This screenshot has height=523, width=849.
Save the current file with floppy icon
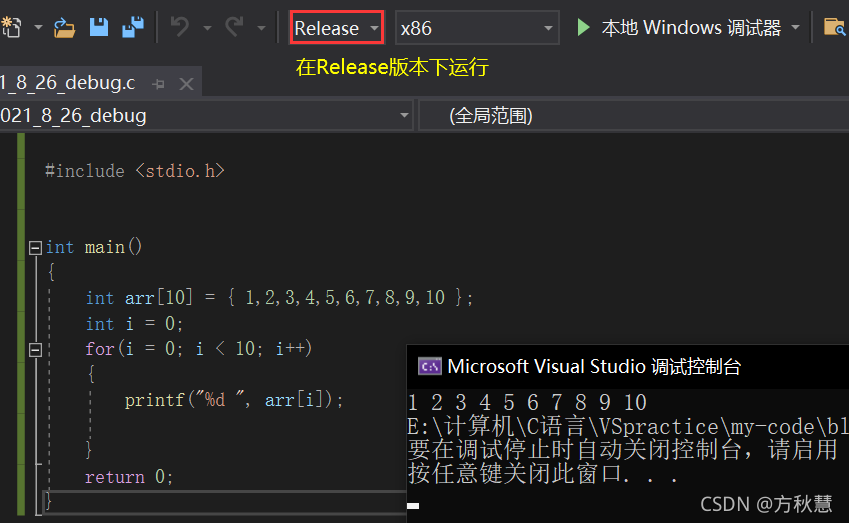point(99,27)
